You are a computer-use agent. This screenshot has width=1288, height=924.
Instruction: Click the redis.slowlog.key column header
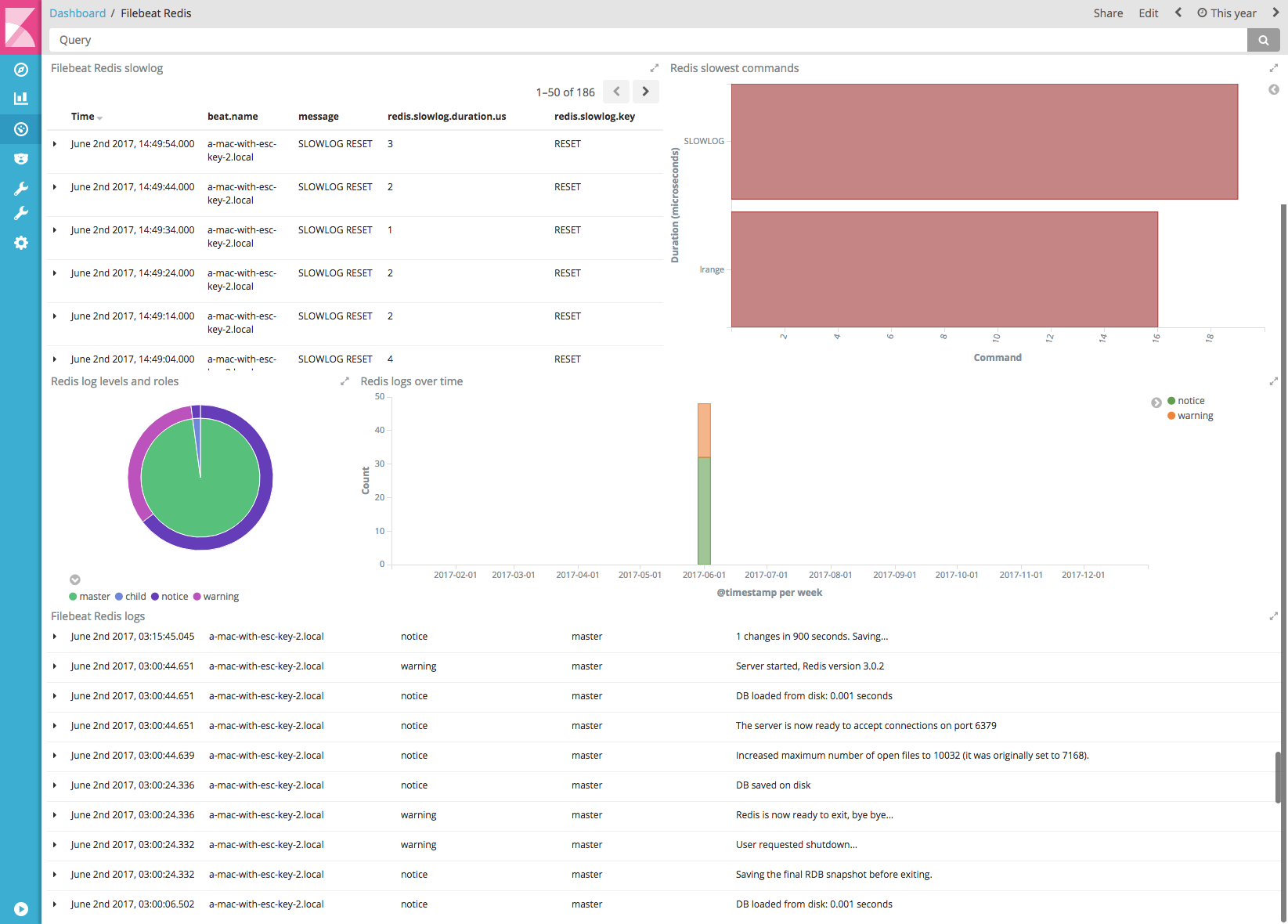coord(594,117)
